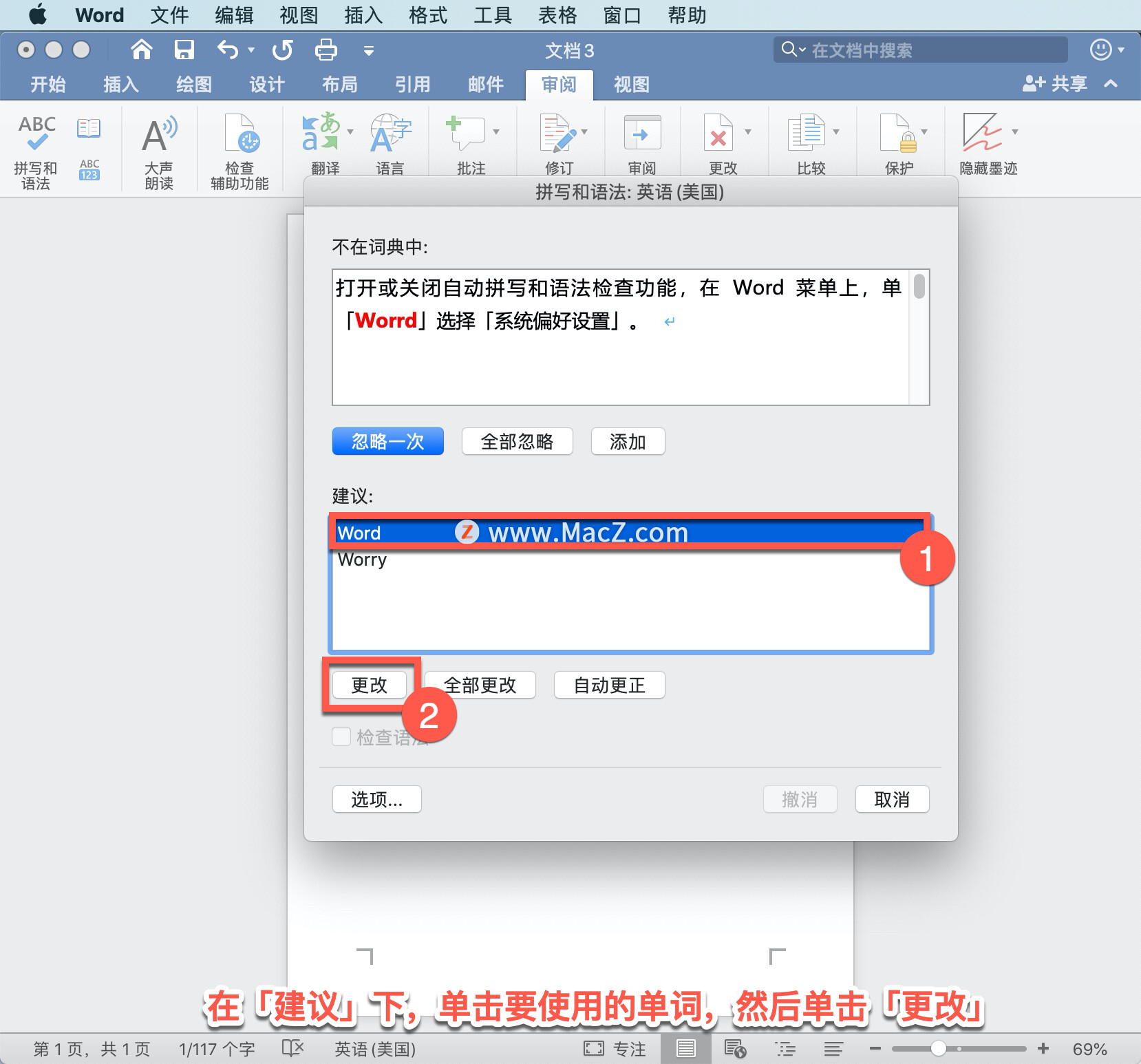This screenshot has width=1141, height=1064.
Task: Open search options dropdown in search box
Action: [793, 49]
